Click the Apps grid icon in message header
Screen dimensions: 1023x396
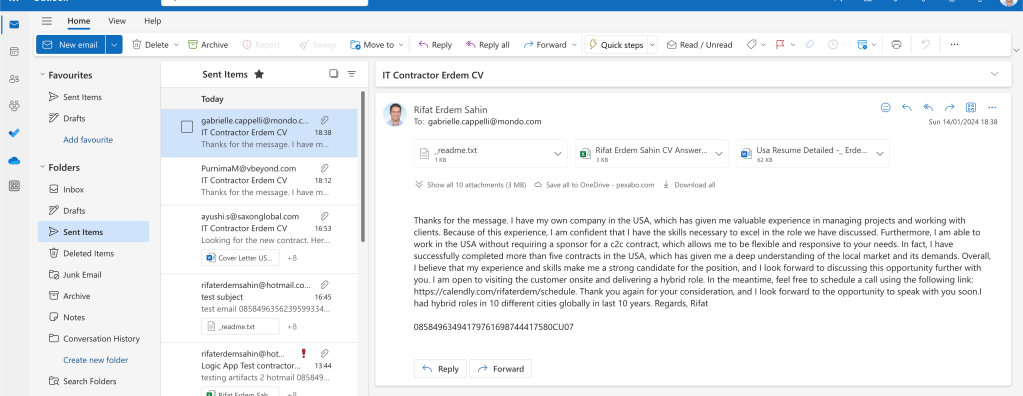point(971,107)
